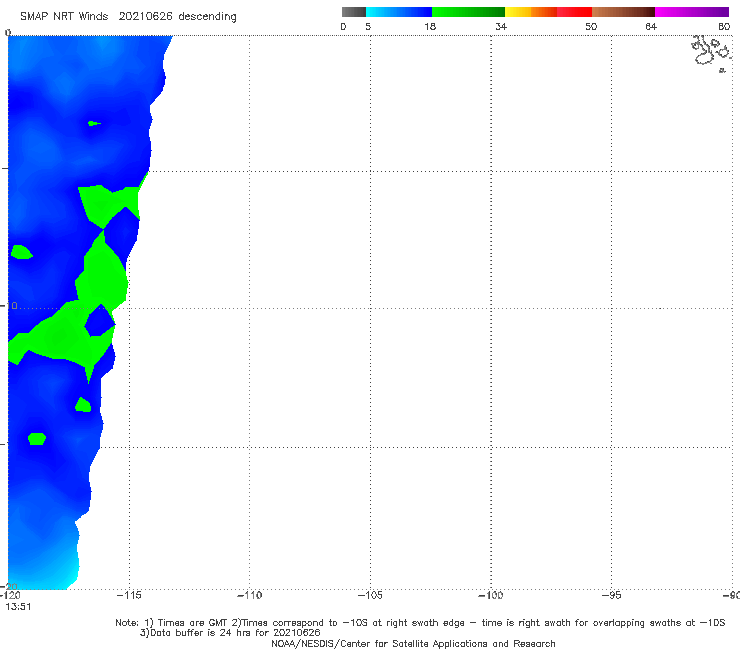Viewport: 740px width, 650px height.
Task: Click the magenta 64–80 colorbar segment
Action: click(692, 12)
